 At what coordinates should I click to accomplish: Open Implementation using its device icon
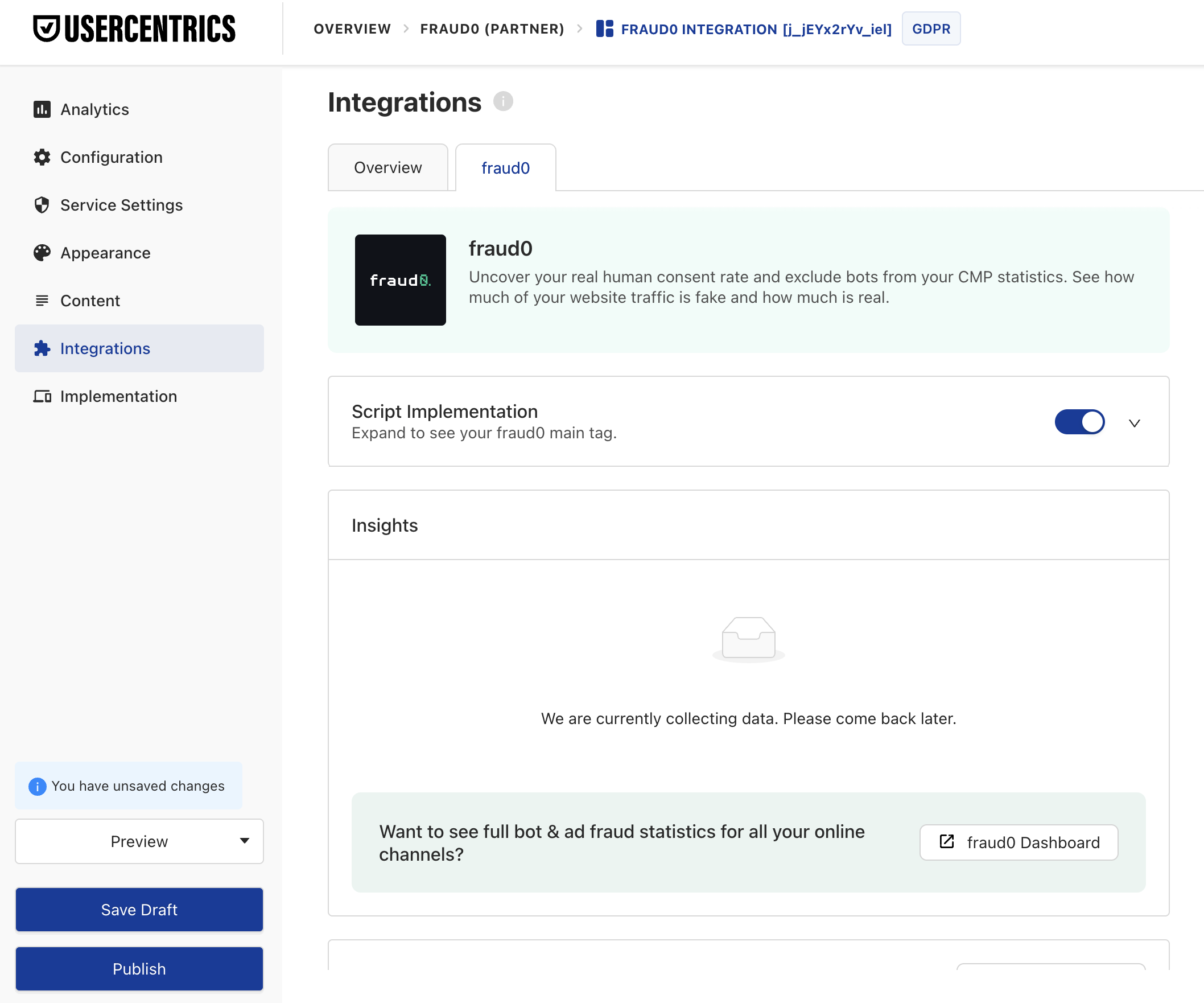42,396
